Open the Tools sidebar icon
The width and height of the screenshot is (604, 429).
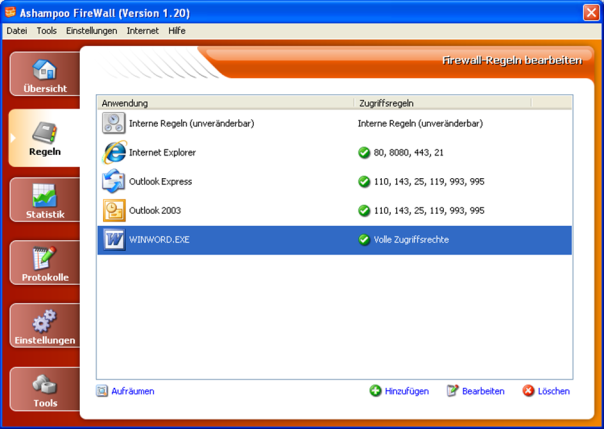click(45, 384)
